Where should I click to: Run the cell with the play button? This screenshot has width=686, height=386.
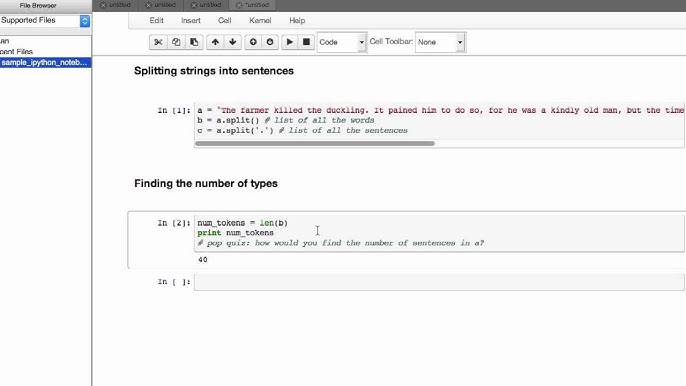pos(290,42)
